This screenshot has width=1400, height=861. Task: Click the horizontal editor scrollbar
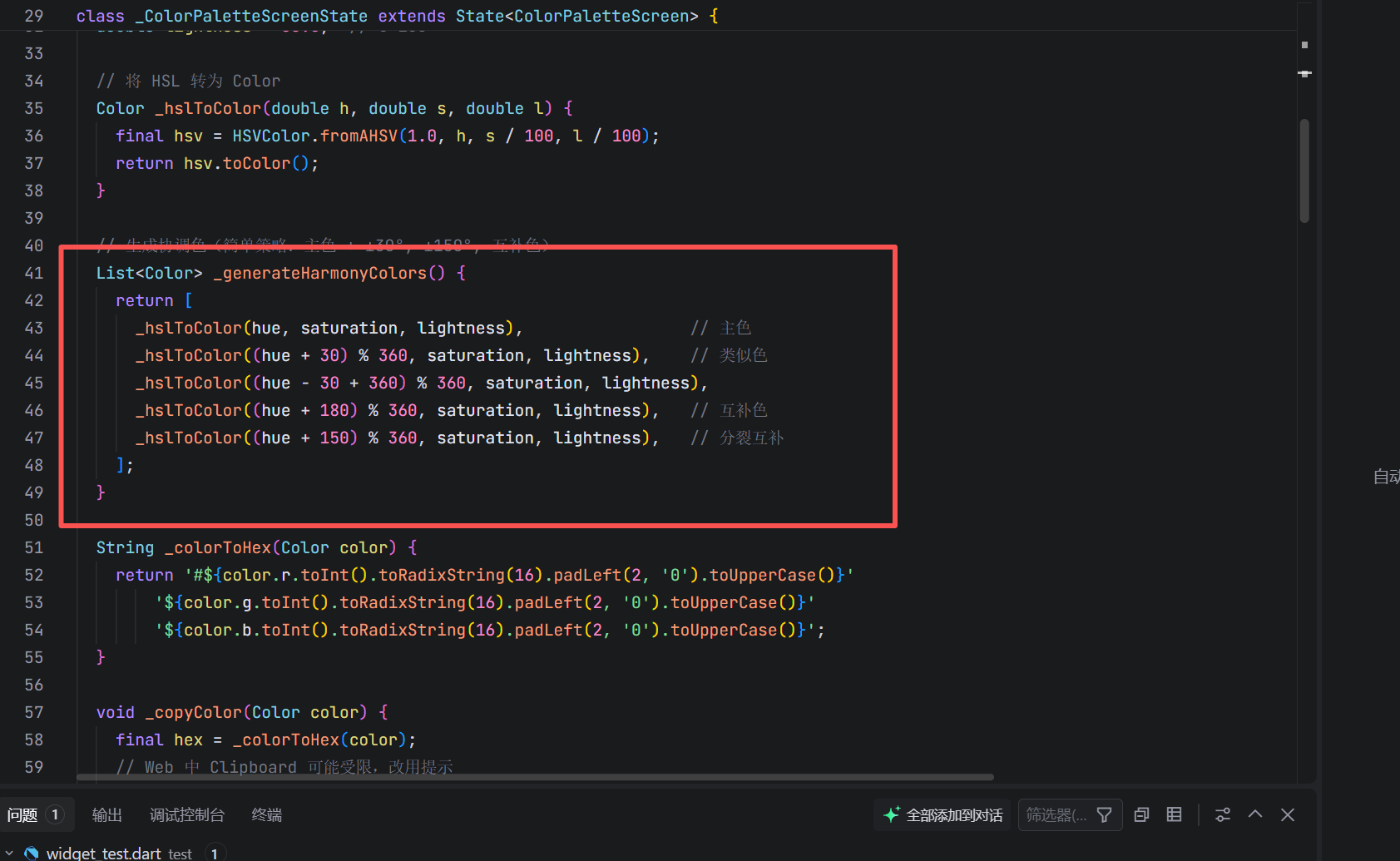[535, 778]
